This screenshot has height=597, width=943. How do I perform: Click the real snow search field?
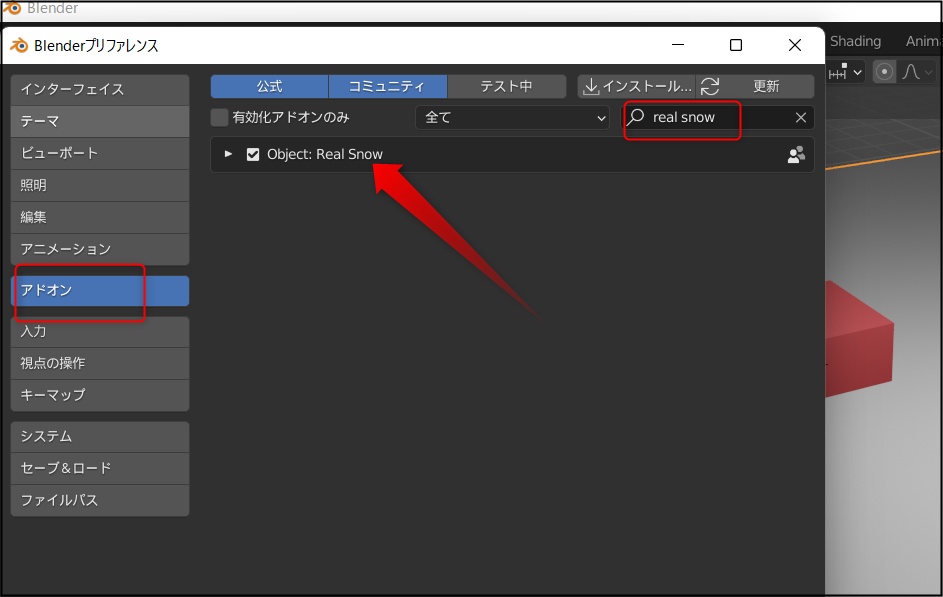(x=717, y=118)
